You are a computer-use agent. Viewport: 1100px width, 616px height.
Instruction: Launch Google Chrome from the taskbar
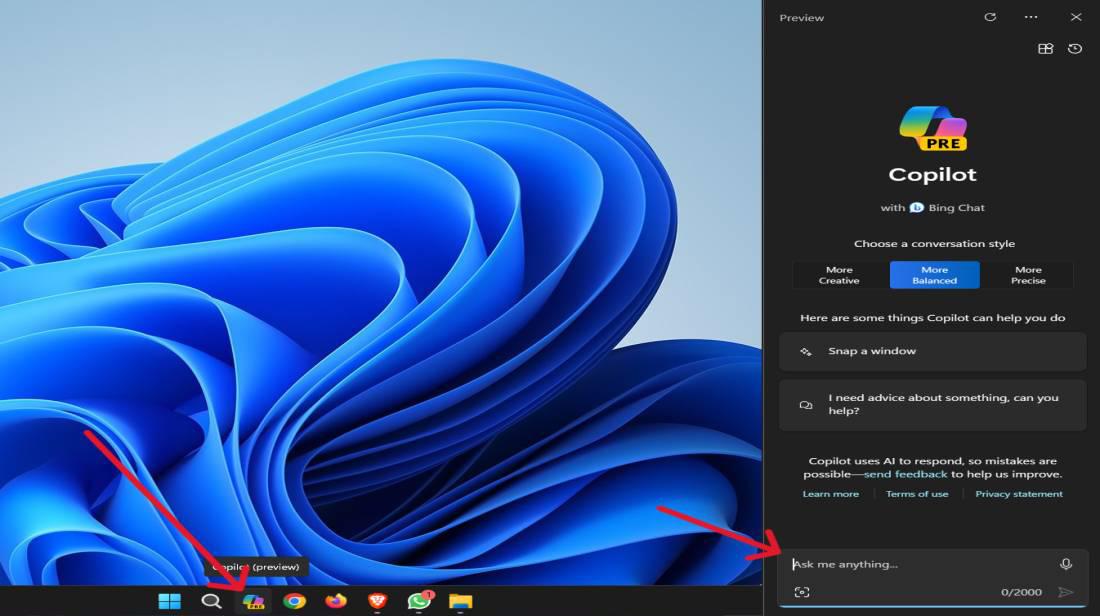[294, 601]
